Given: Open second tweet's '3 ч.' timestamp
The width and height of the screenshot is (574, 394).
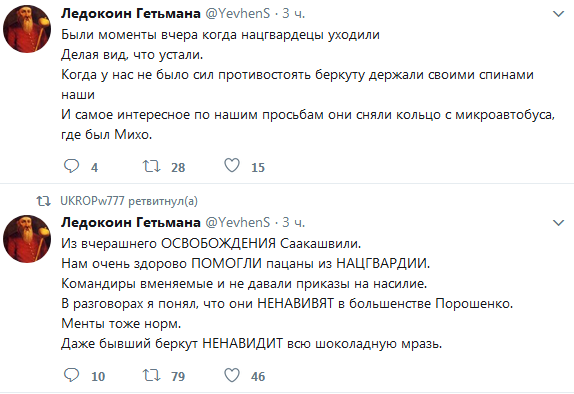Looking at the screenshot, I should (x=293, y=222).
